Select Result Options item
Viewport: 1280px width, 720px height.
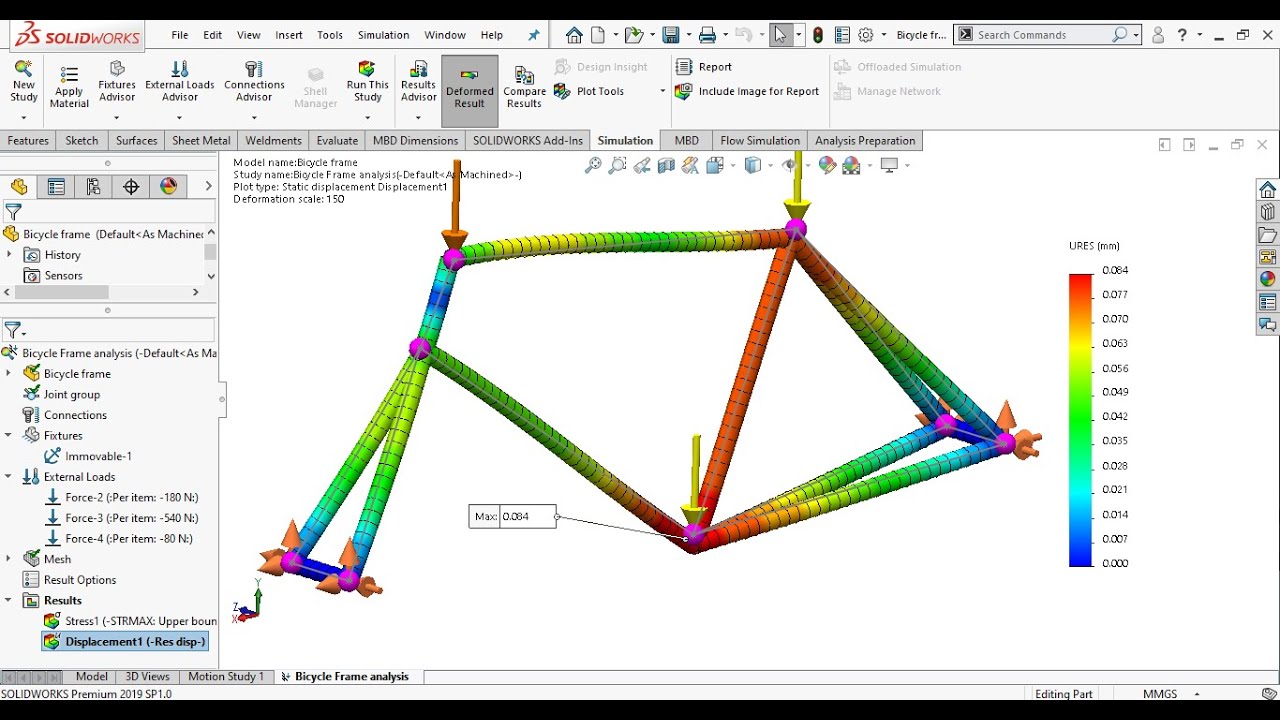tap(70, 580)
